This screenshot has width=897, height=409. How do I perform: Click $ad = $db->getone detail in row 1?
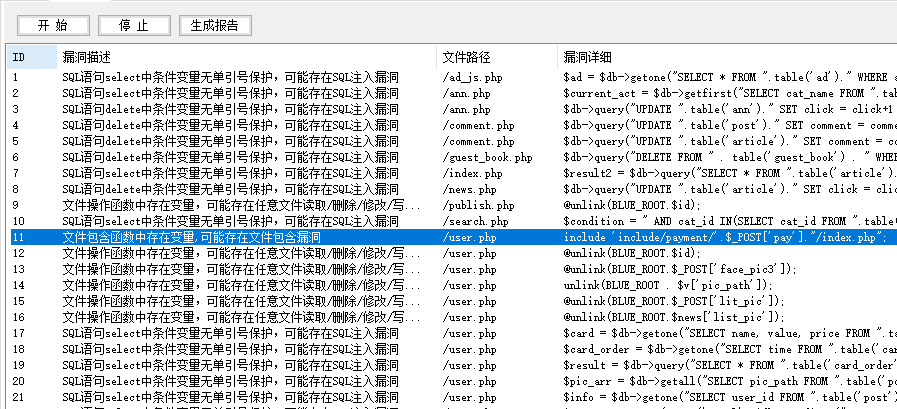[730, 77]
